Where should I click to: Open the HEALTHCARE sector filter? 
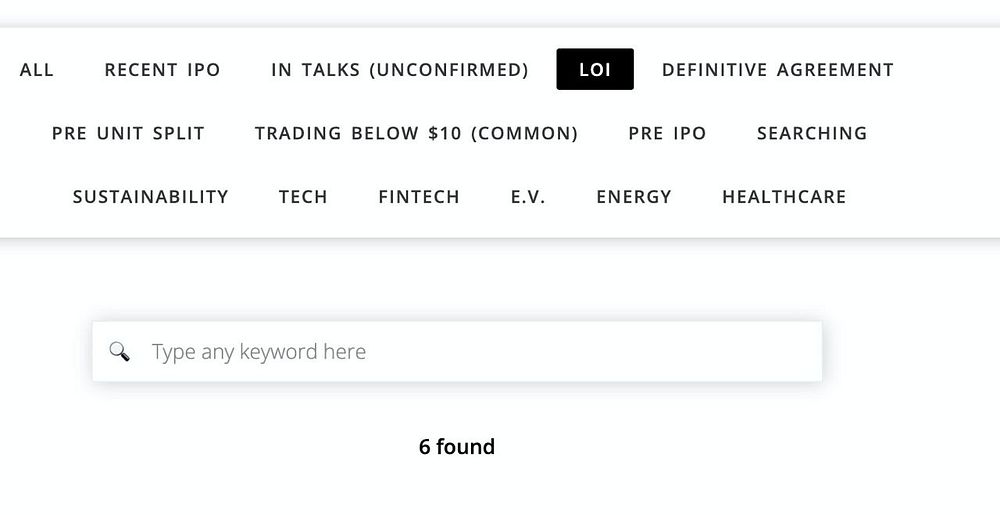coord(784,197)
